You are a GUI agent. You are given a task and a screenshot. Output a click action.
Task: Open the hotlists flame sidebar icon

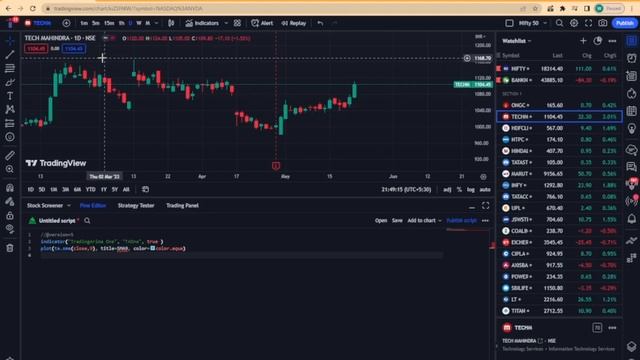(631, 93)
